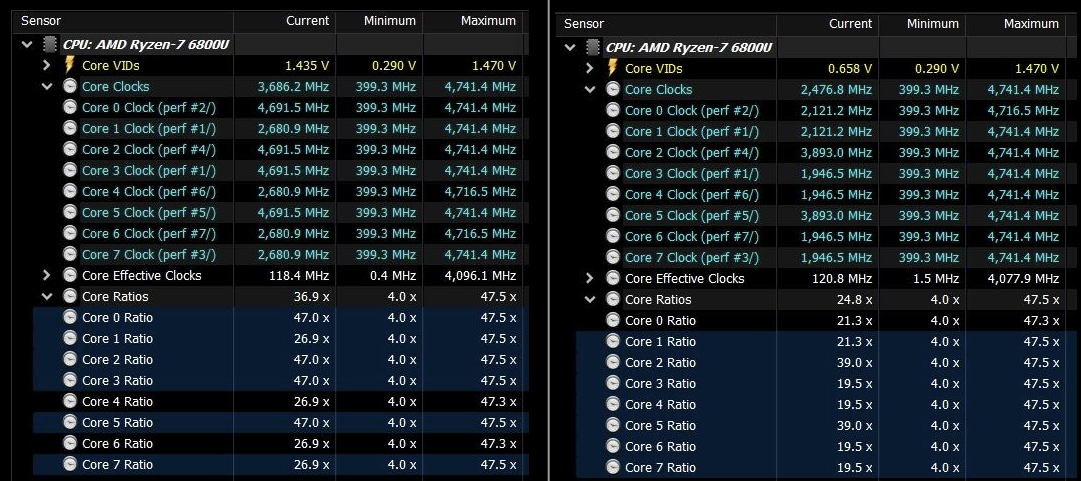The width and height of the screenshot is (1081, 481).
Task: Click left panel Core 5 Ratio icon
Action: click(x=70, y=422)
